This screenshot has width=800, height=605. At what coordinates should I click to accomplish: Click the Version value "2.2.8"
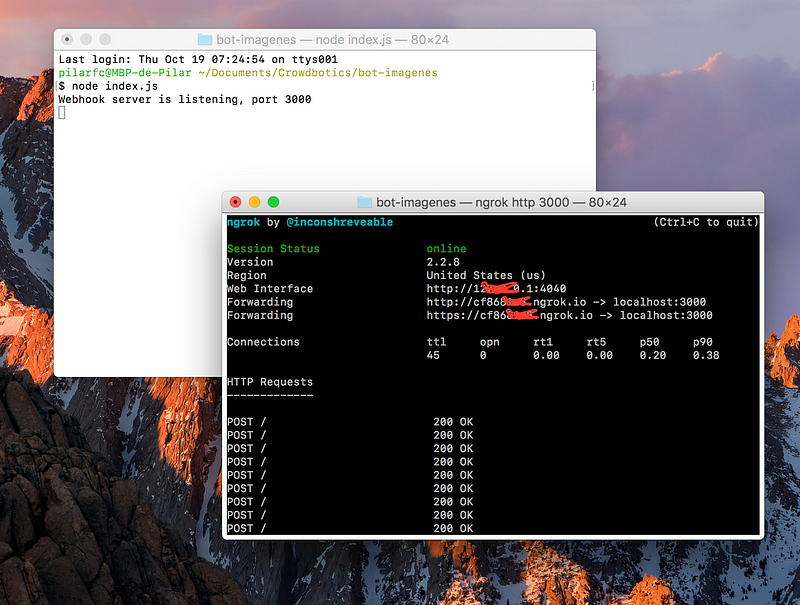coord(443,262)
